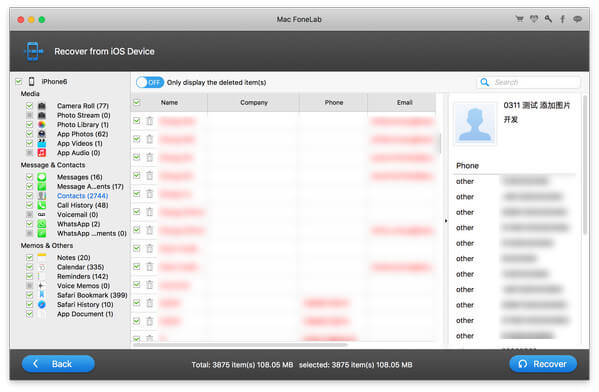Toggle the select-all checkbox in table header
Image resolution: width=599 pixels, height=392 pixels.
coord(137,102)
